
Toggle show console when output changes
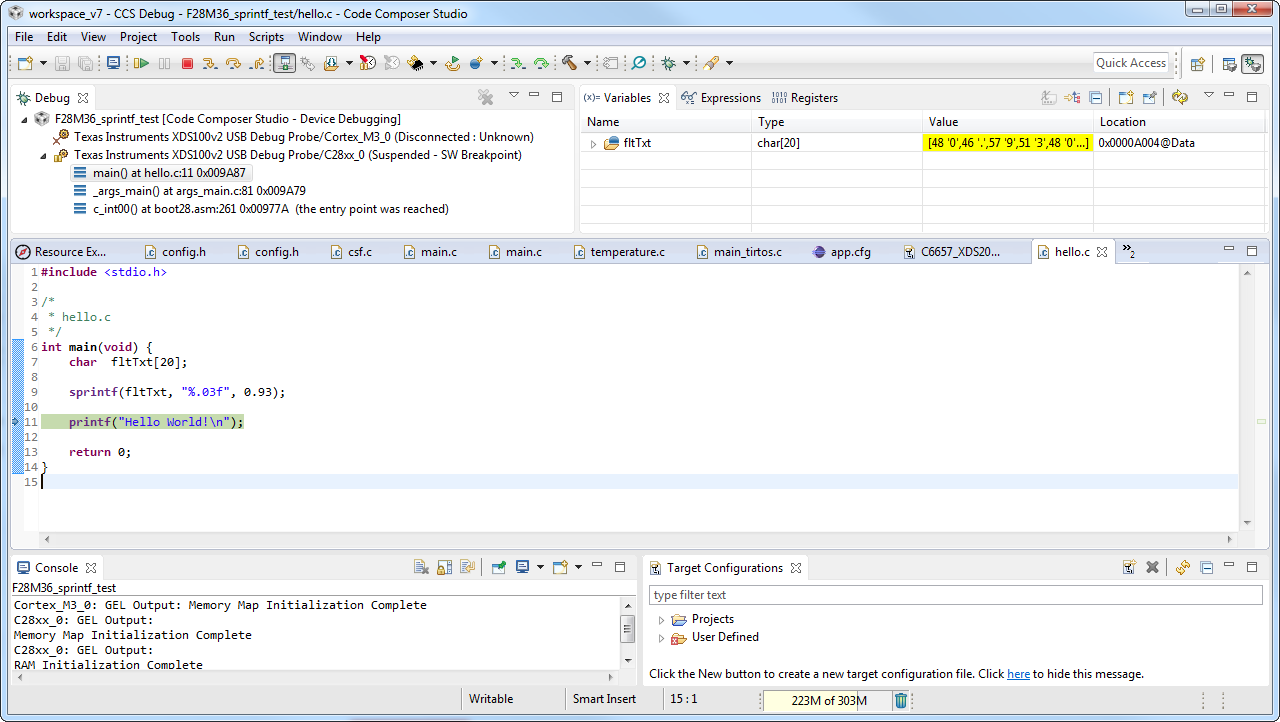tap(467, 567)
